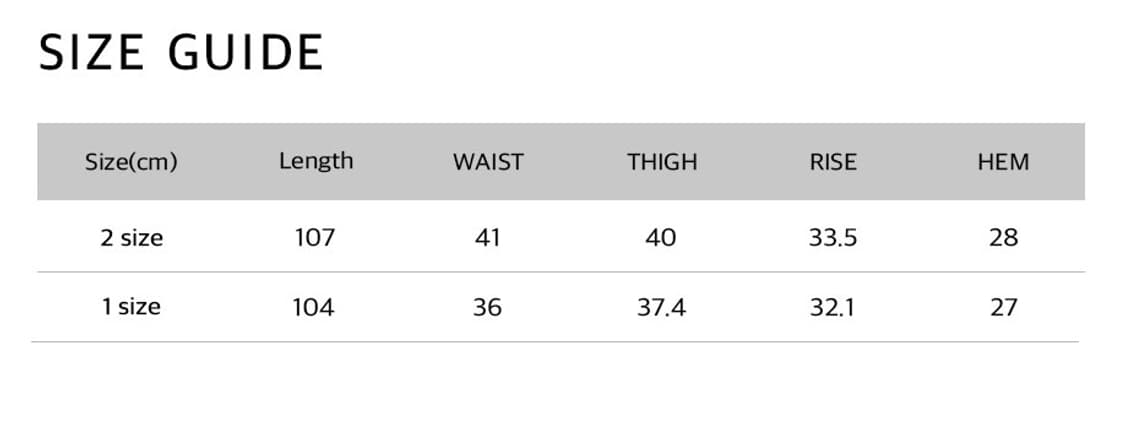Screen dimensions: 1125x444
Task: Click the 2 size row label
Action: click(x=131, y=238)
